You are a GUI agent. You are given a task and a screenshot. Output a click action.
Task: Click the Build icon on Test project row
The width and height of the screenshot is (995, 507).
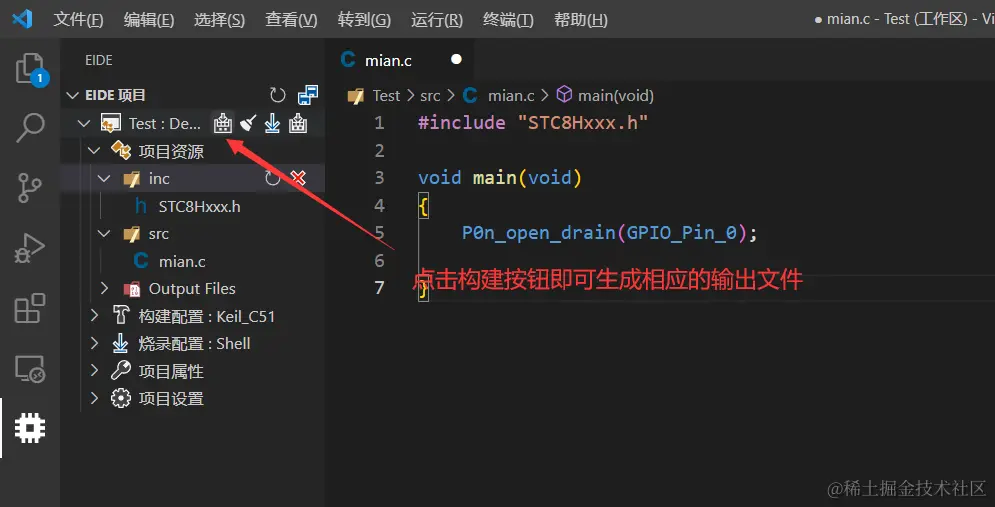pyautogui.click(x=222, y=123)
